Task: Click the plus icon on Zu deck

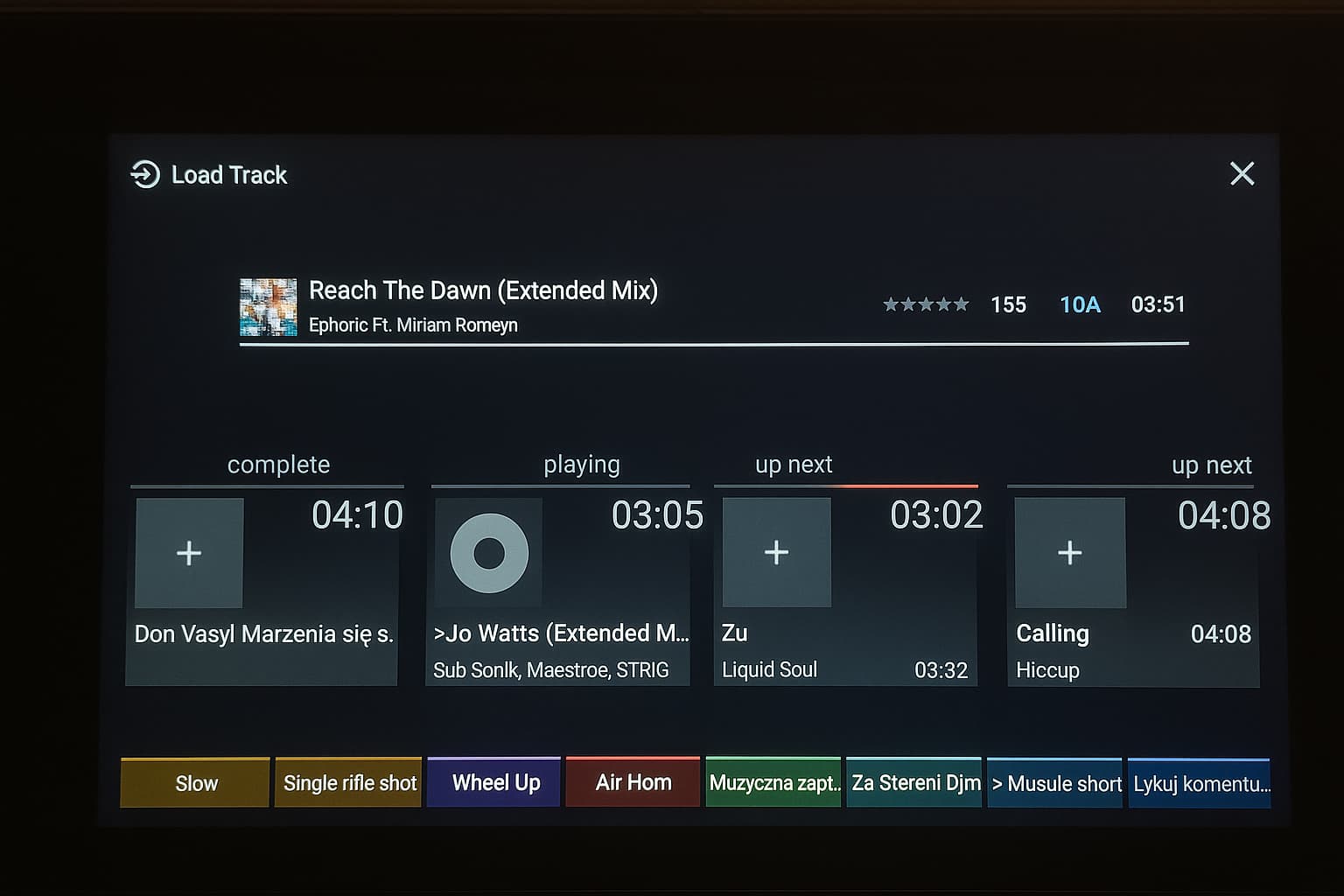Action: coord(776,552)
